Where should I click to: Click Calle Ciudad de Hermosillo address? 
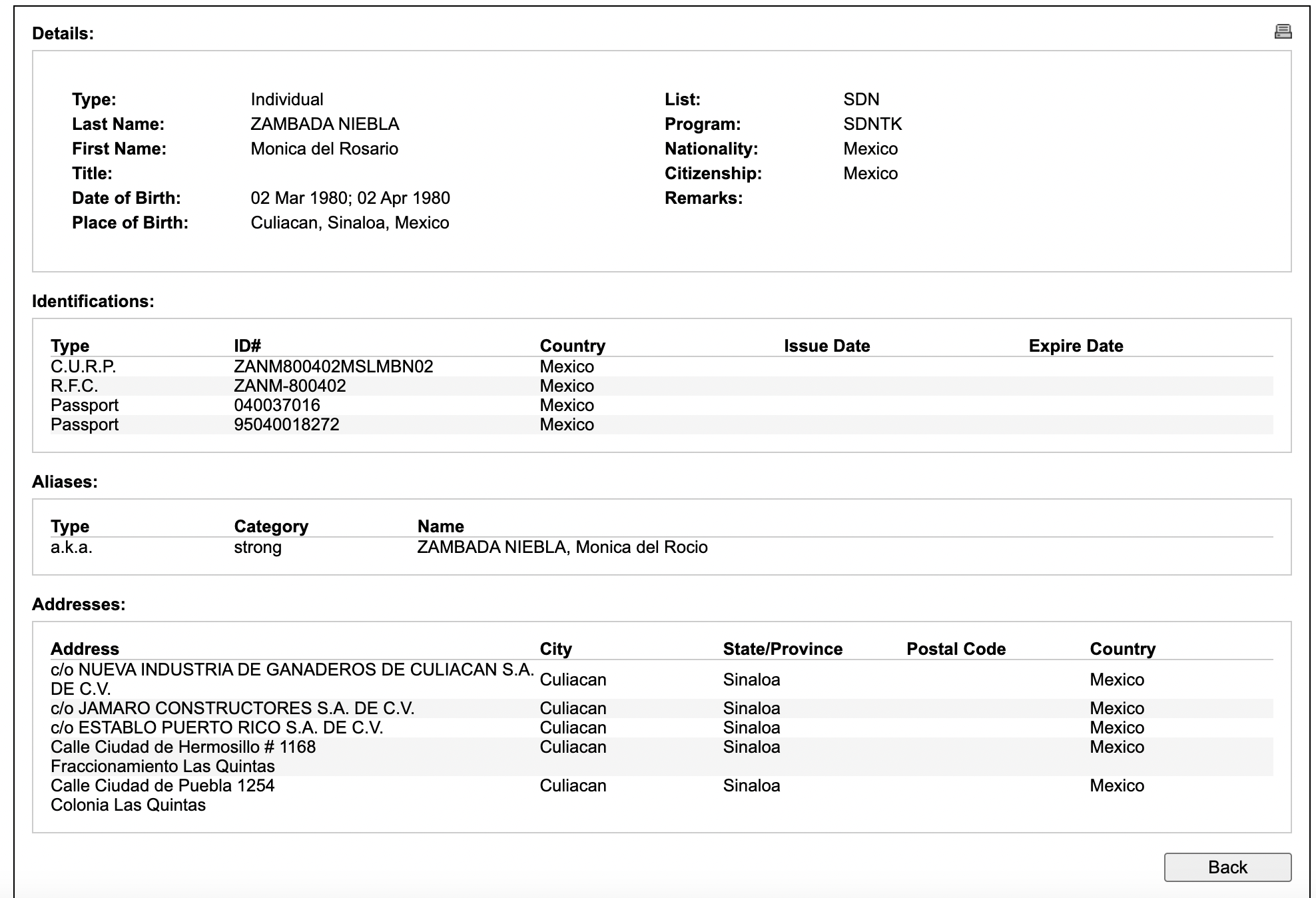click(x=183, y=747)
